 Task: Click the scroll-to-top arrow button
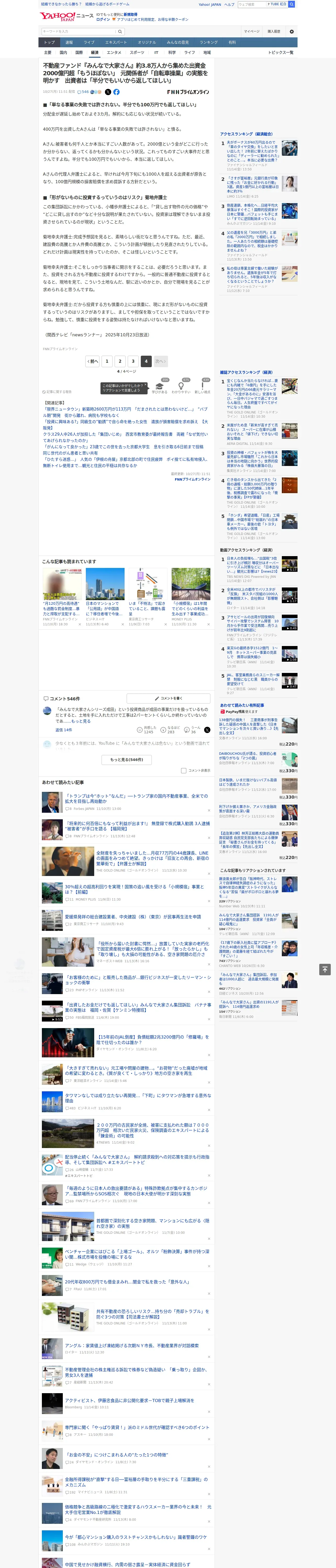tap(324, 970)
